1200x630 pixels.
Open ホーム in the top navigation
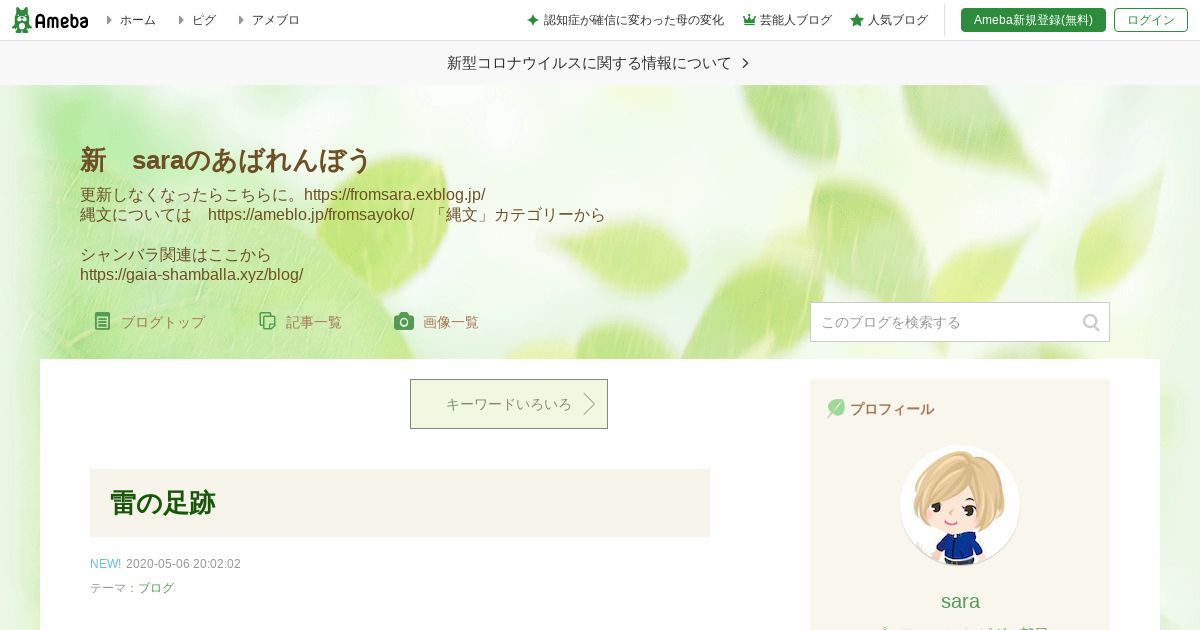[137, 20]
